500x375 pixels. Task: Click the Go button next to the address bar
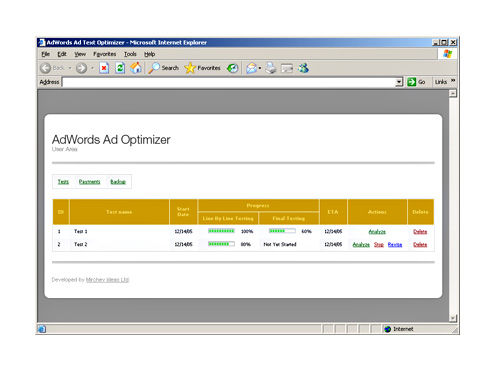coord(416,82)
